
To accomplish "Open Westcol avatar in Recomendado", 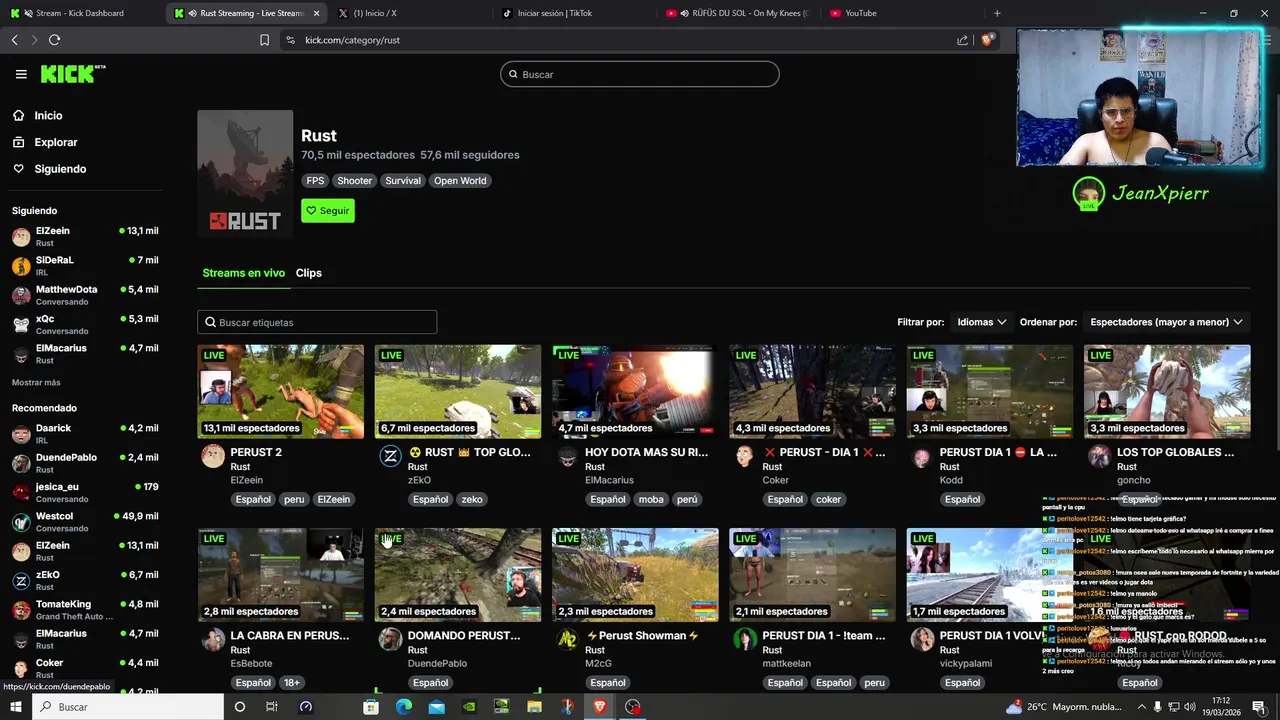I will (21, 522).
